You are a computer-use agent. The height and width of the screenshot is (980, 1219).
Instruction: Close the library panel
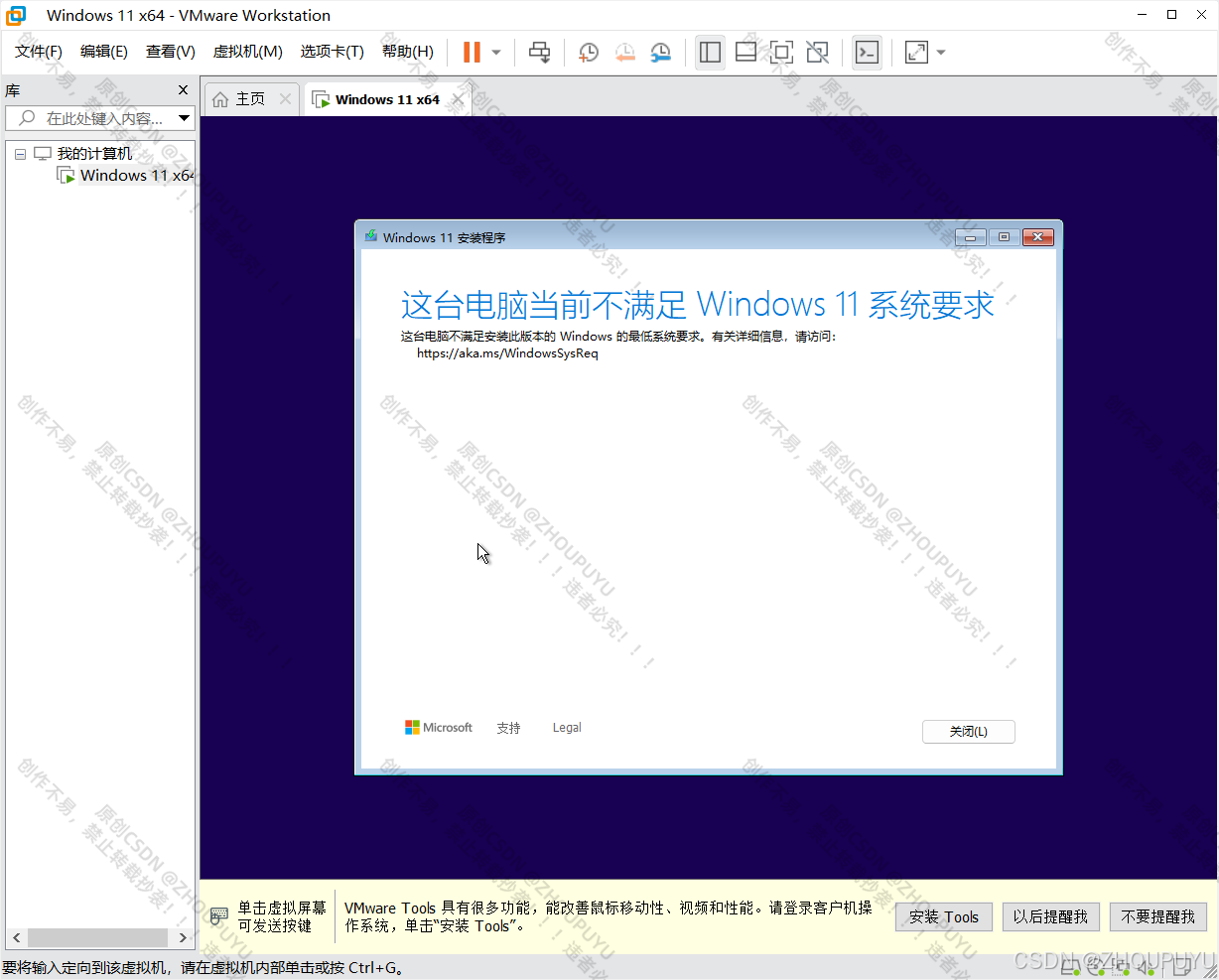click(x=183, y=90)
